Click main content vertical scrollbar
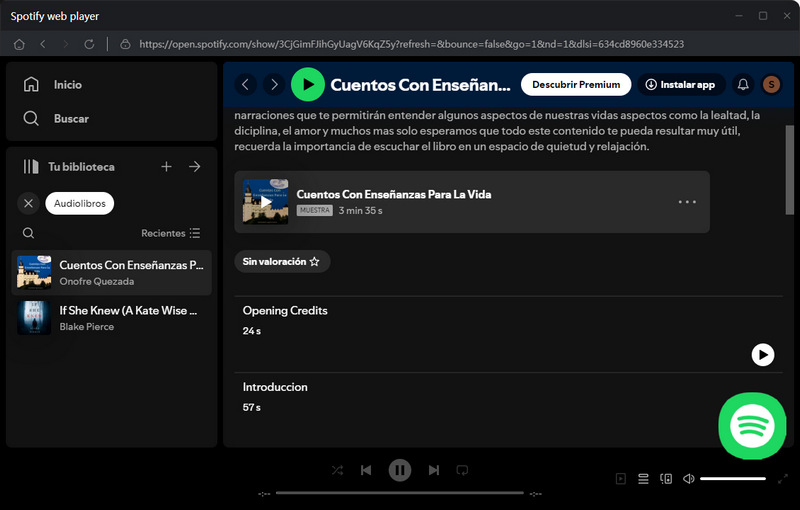800x510 pixels. point(790,170)
